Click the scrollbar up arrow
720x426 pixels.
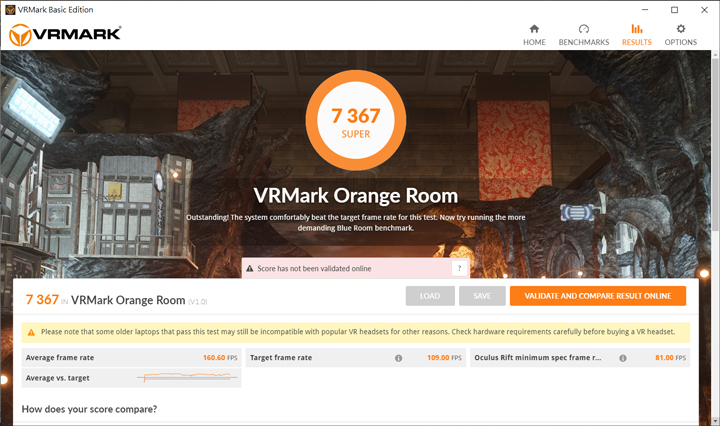(715, 54)
